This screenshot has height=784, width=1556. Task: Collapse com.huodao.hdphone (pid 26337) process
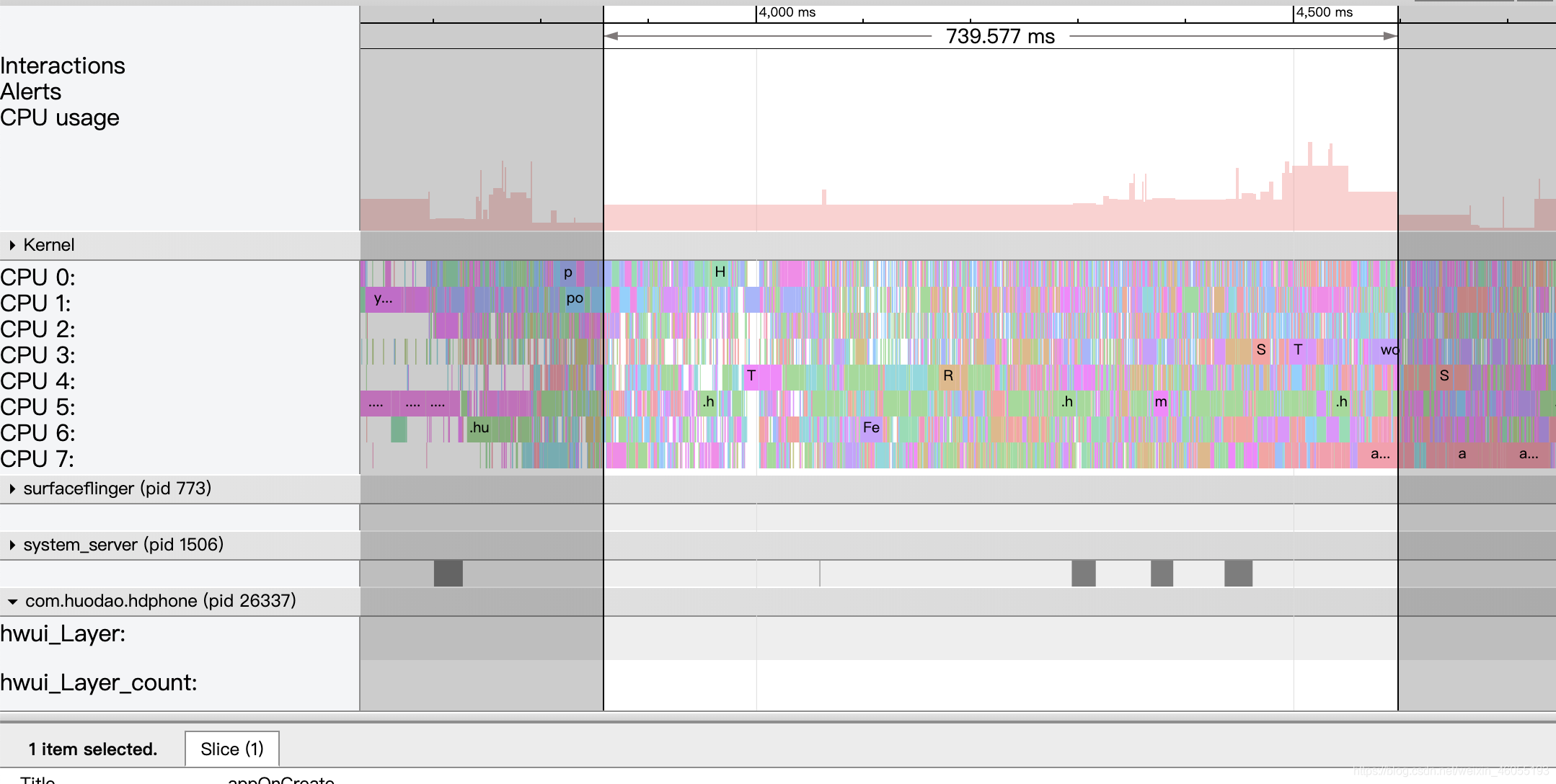click(12, 601)
